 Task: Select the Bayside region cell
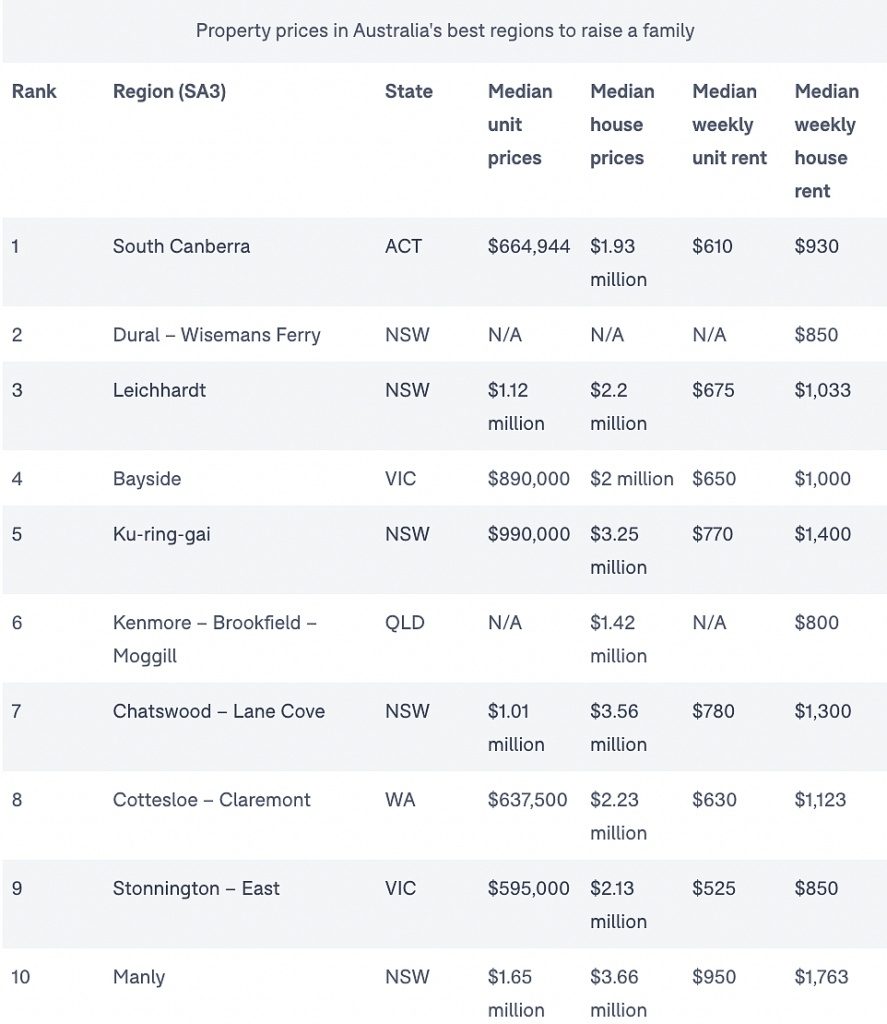[147, 479]
